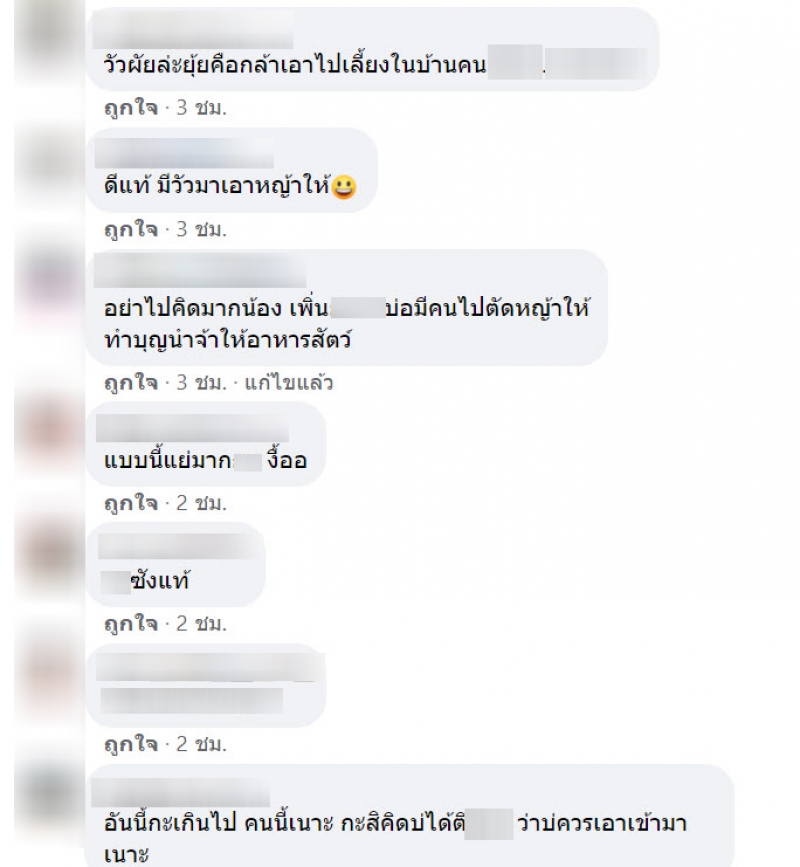The height and width of the screenshot is (867, 800).
Task: Open the 3 ชม. timestamp under ดีแท้ comment
Action: 201,228
